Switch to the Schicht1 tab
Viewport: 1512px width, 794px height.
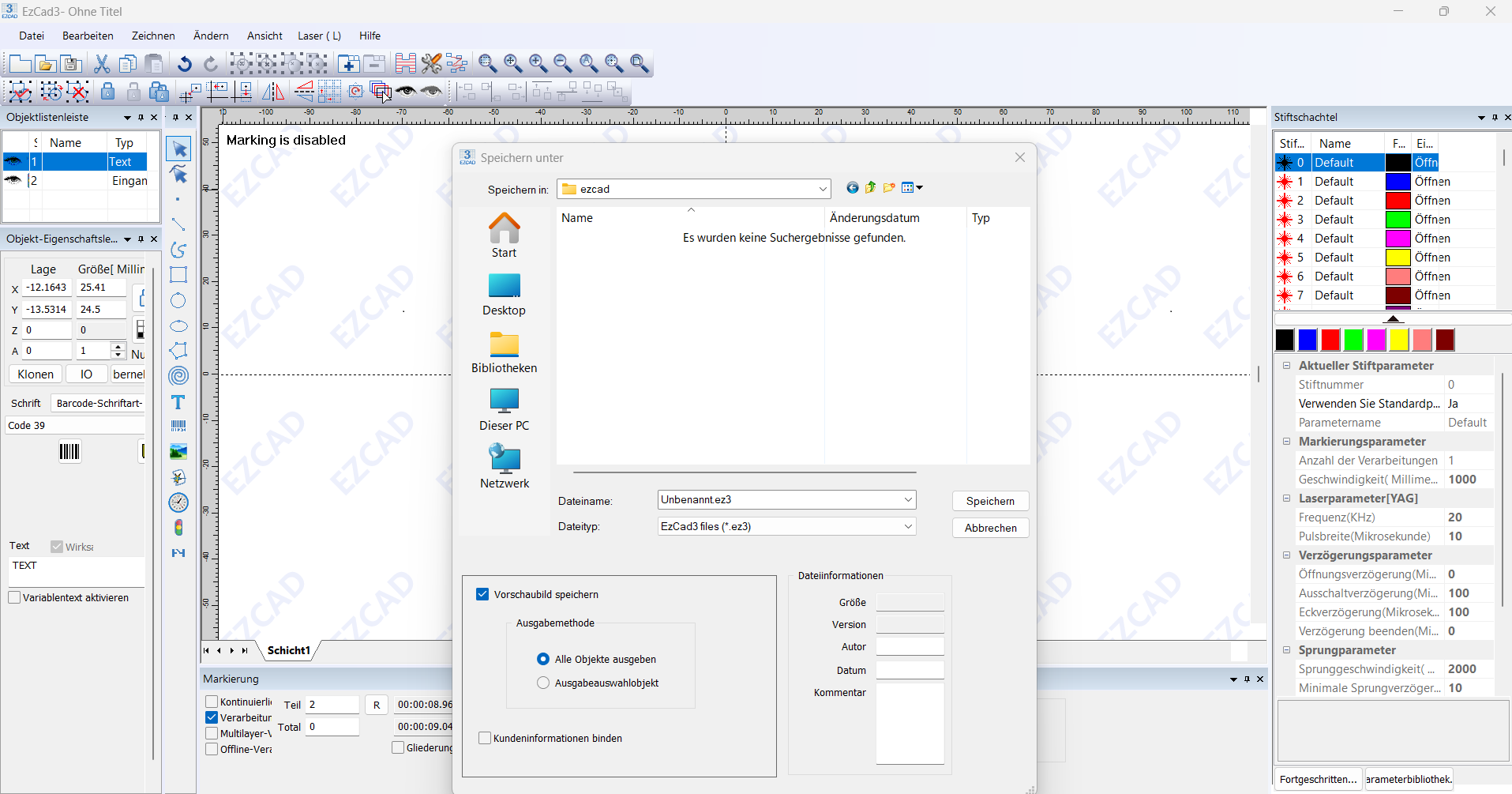[289, 650]
